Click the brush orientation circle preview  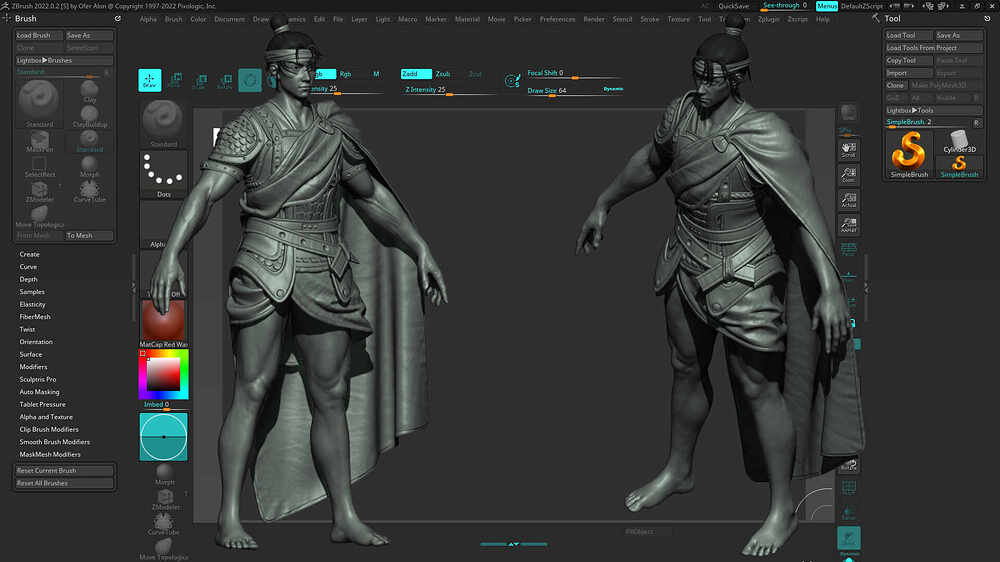coord(163,436)
